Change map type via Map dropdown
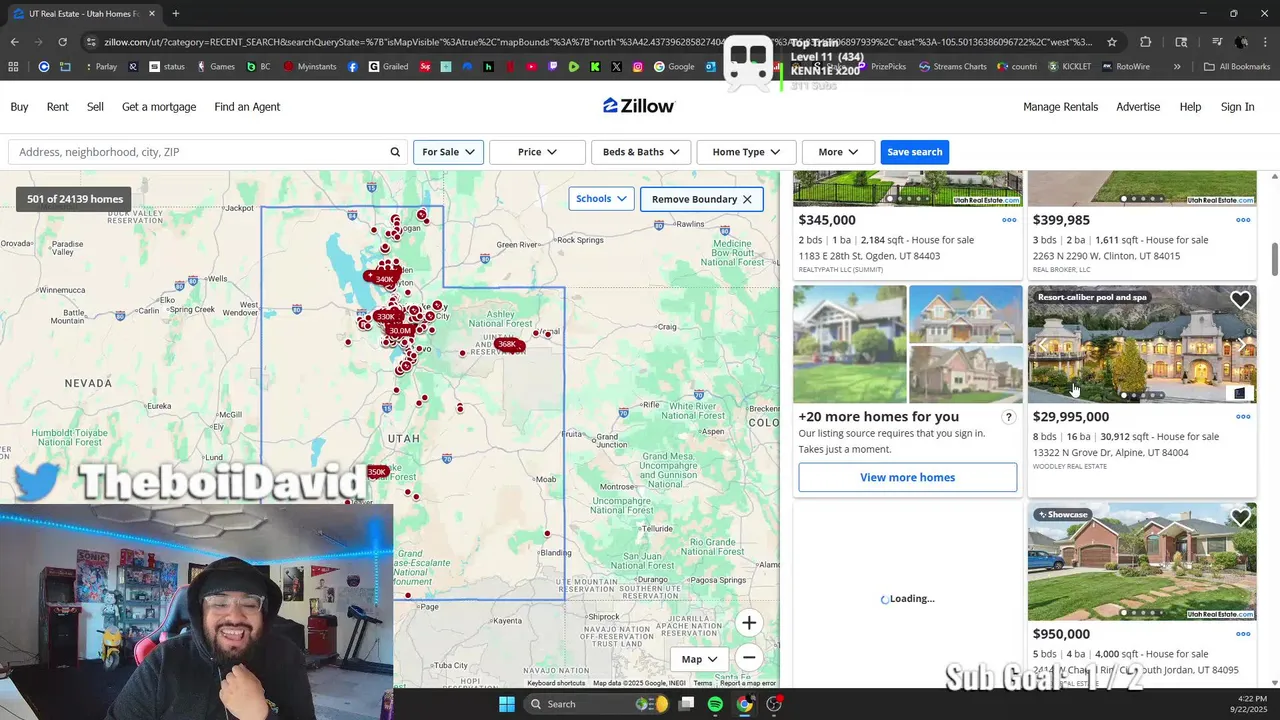Viewport: 1280px width, 720px height. [x=700, y=659]
